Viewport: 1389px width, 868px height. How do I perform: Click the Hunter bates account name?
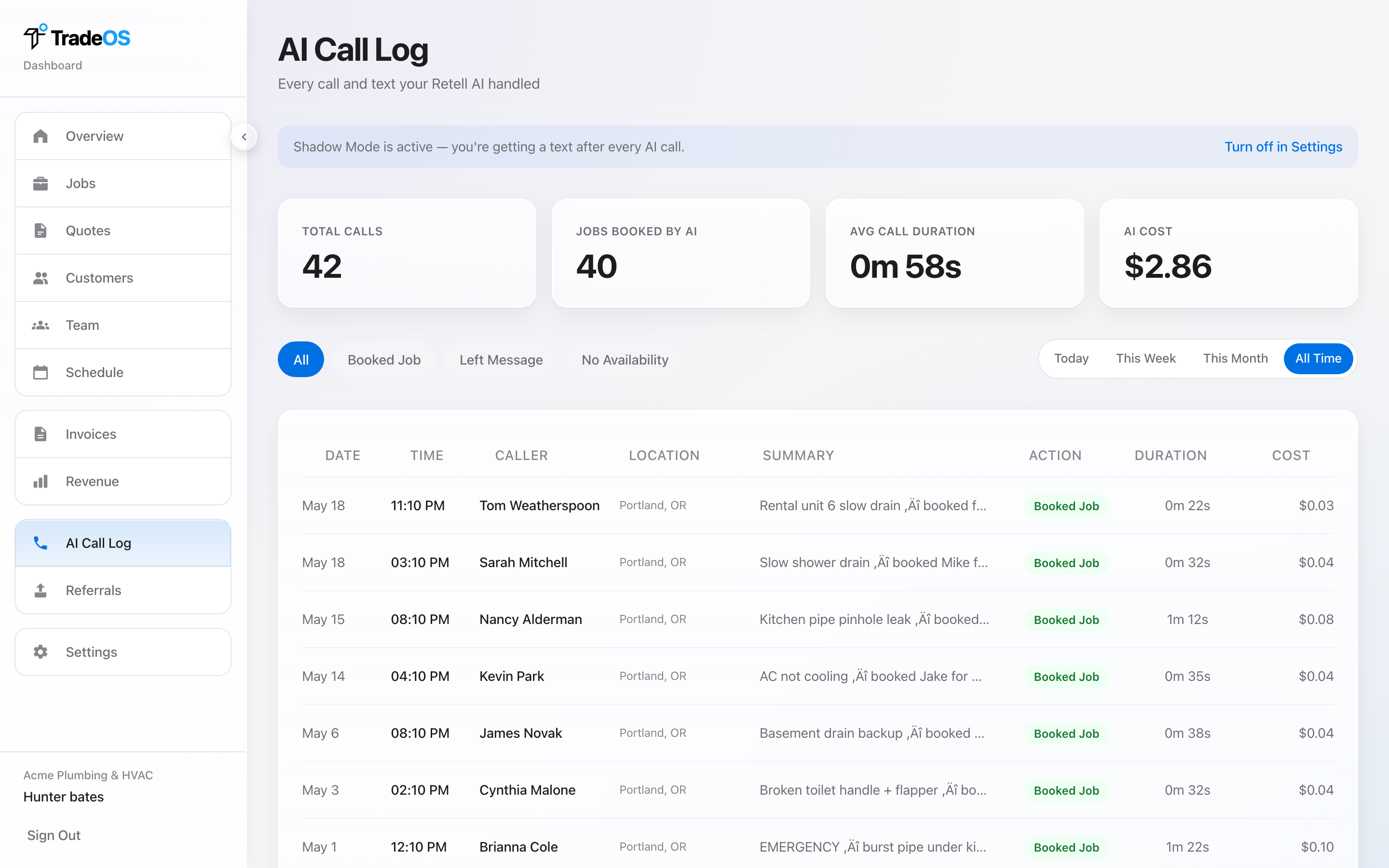(x=63, y=797)
